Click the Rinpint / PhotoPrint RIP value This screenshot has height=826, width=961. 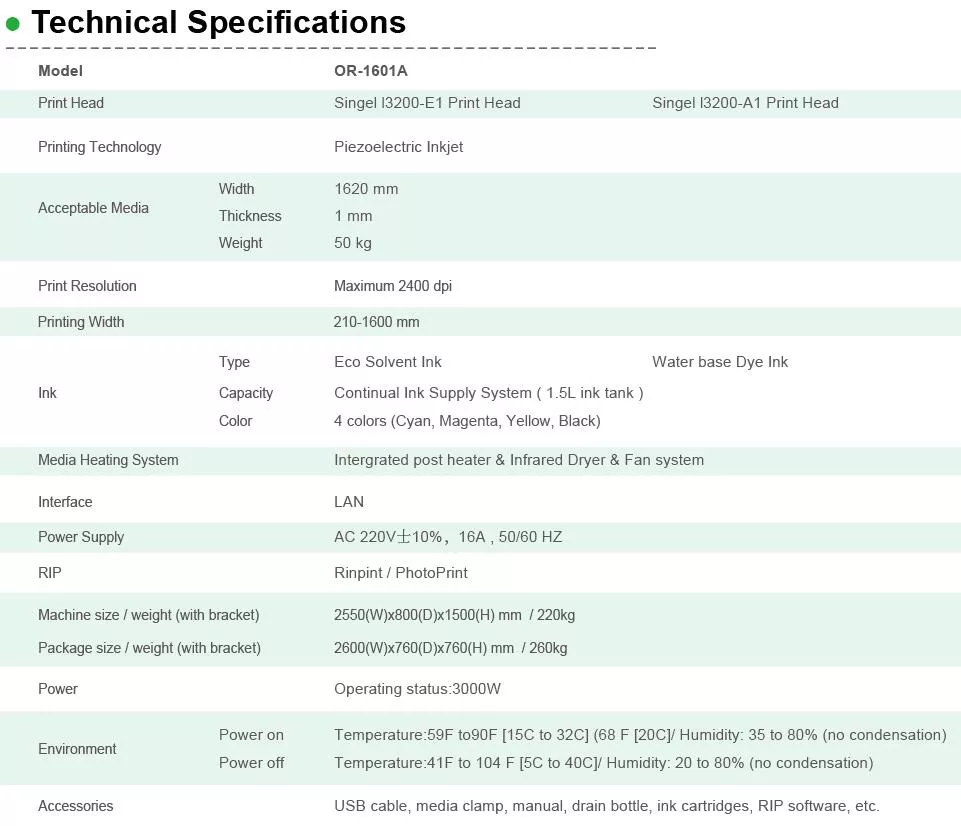[x=401, y=573]
